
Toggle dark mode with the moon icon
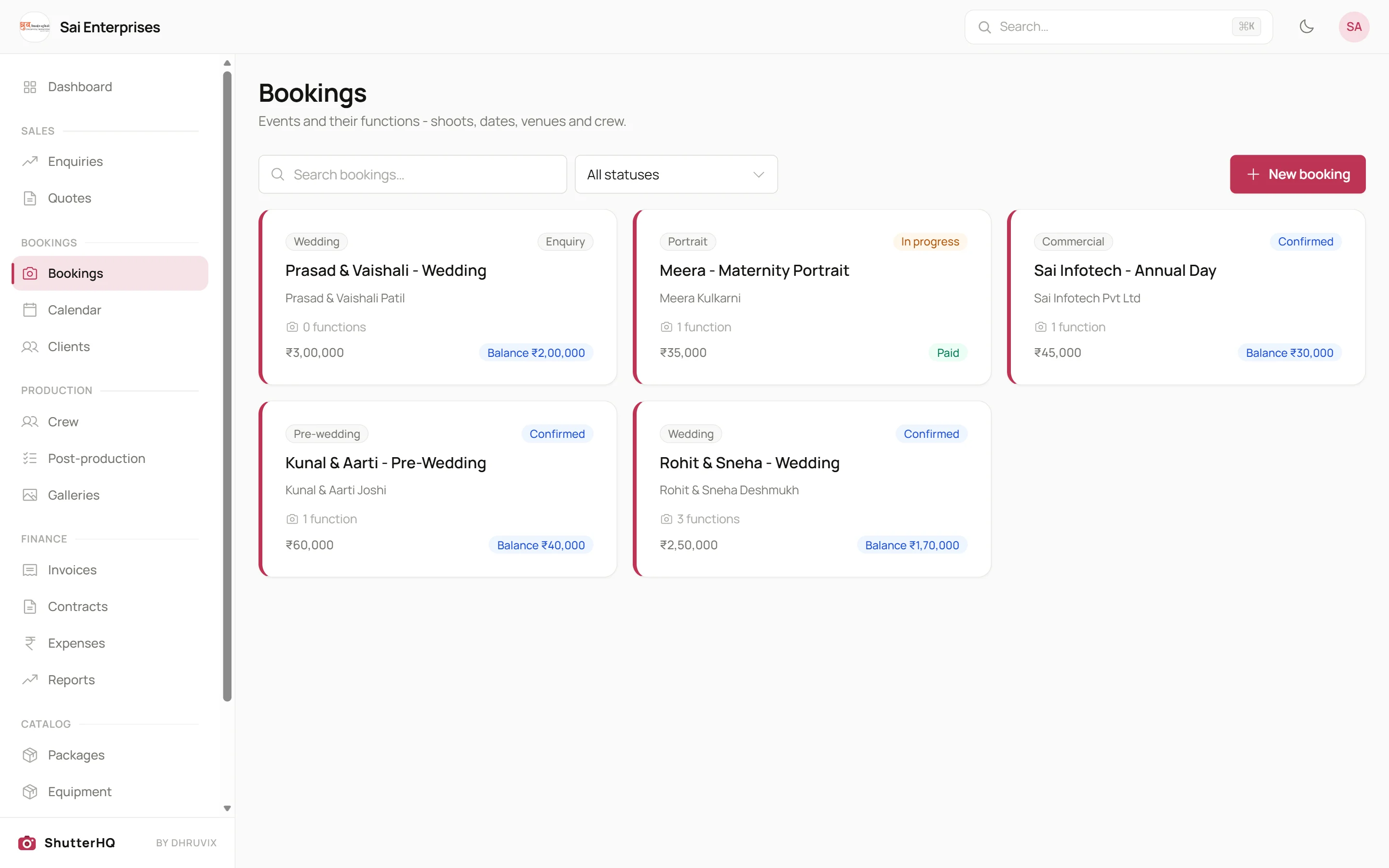click(1307, 27)
